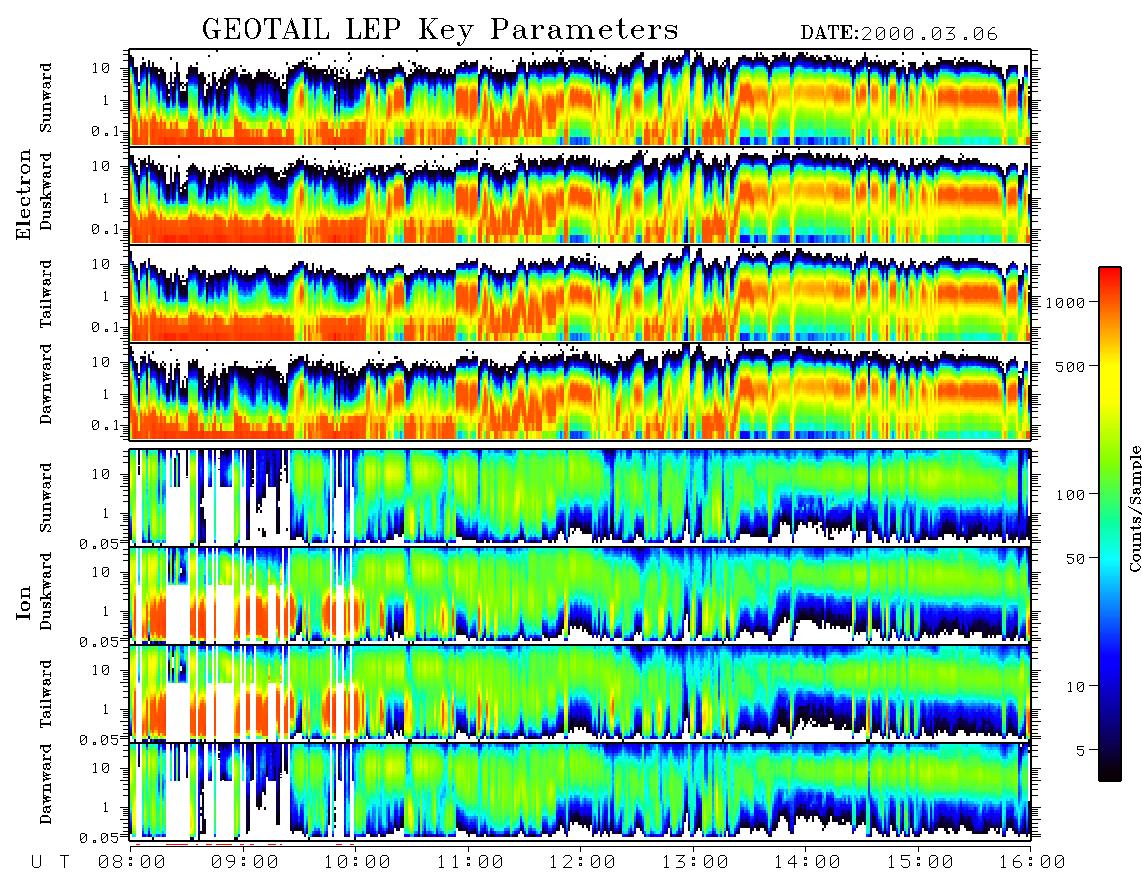Click the 09:00 time axis label

click(244, 863)
